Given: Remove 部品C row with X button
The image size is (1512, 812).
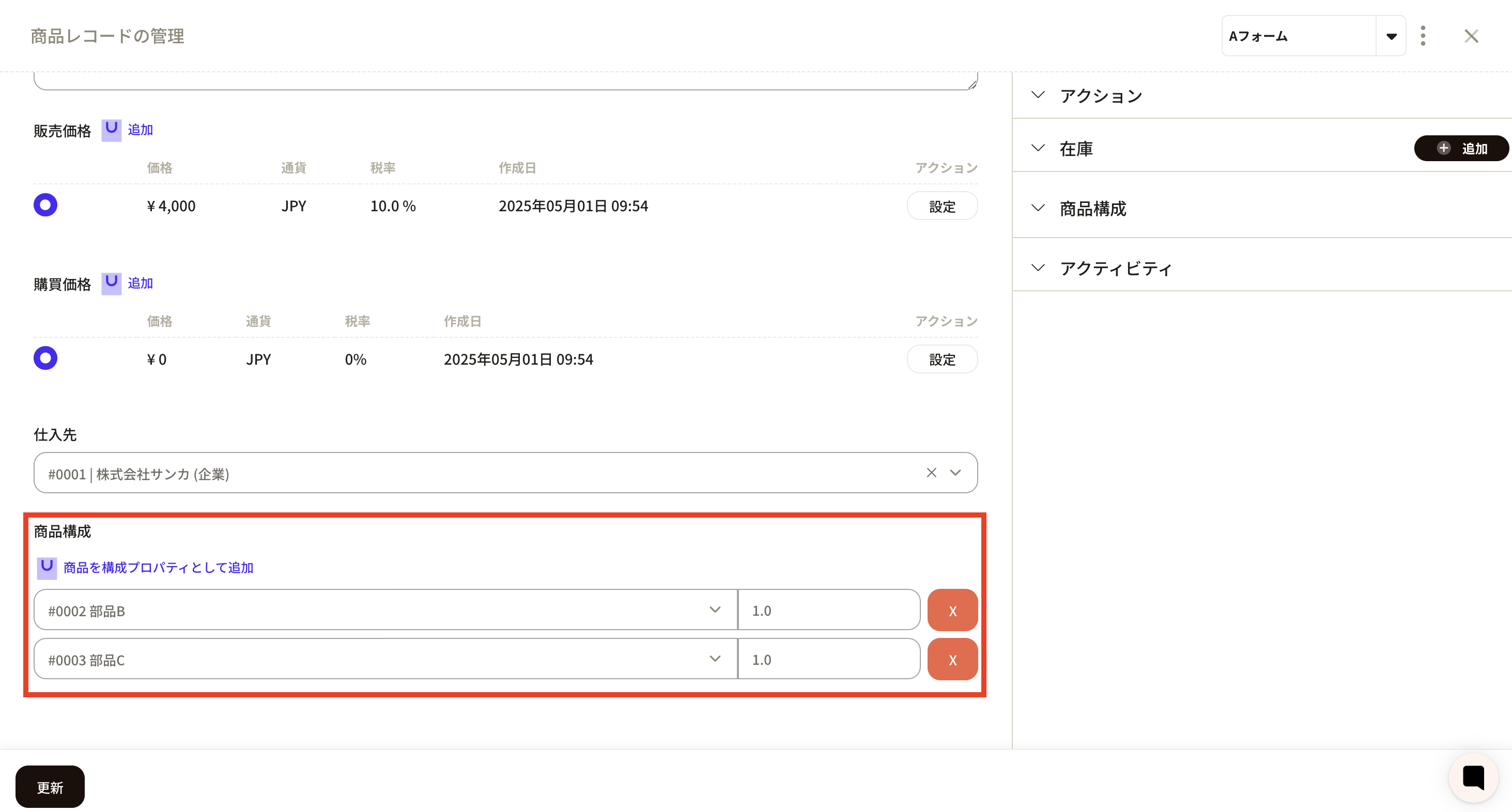Looking at the screenshot, I should (x=952, y=660).
